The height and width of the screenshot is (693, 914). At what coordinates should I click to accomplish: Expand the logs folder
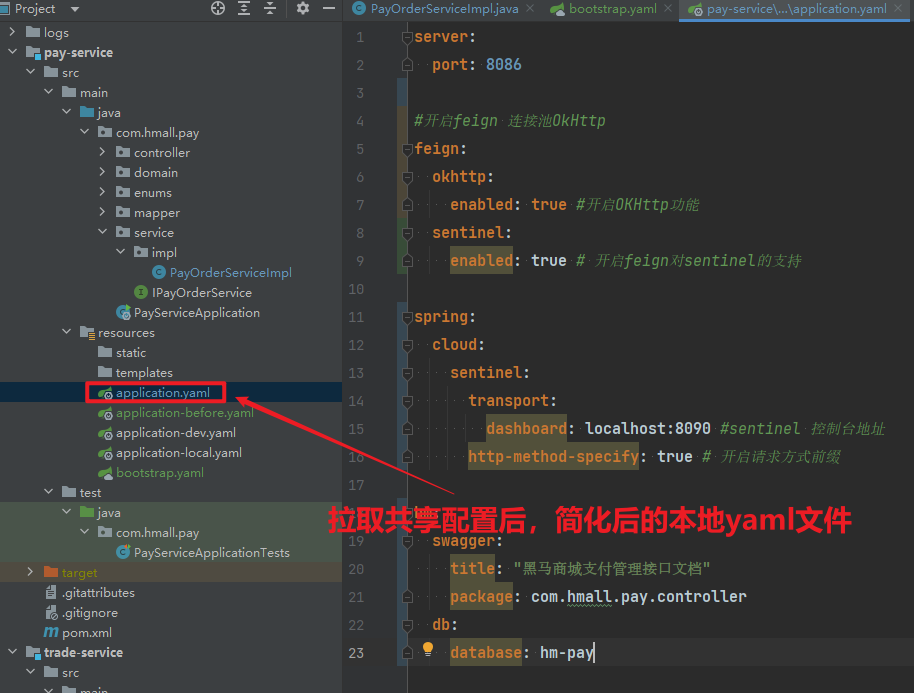(13, 32)
